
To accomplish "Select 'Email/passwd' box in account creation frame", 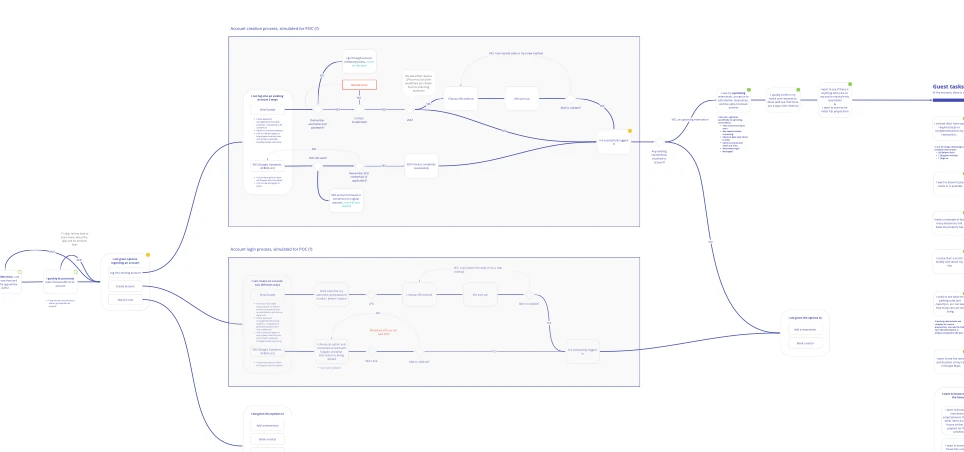I will (x=267, y=109).
